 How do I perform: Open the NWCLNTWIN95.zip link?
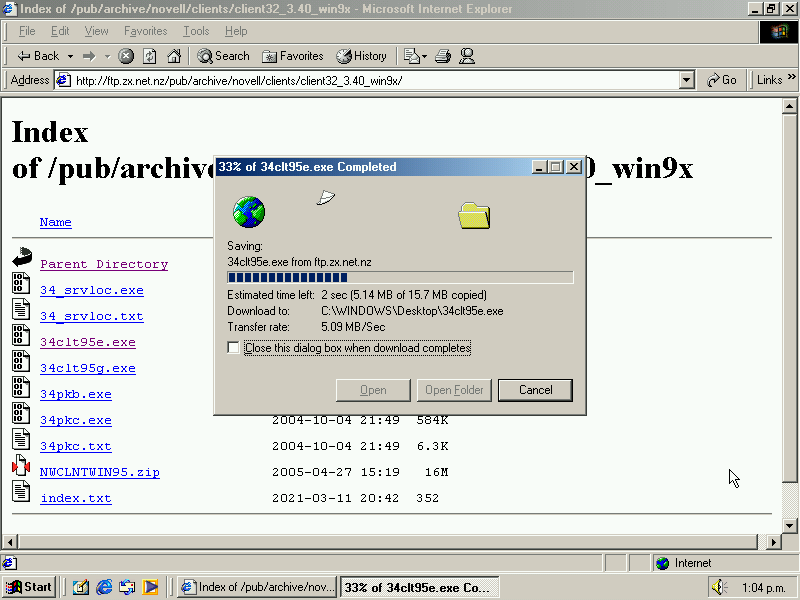point(100,472)
